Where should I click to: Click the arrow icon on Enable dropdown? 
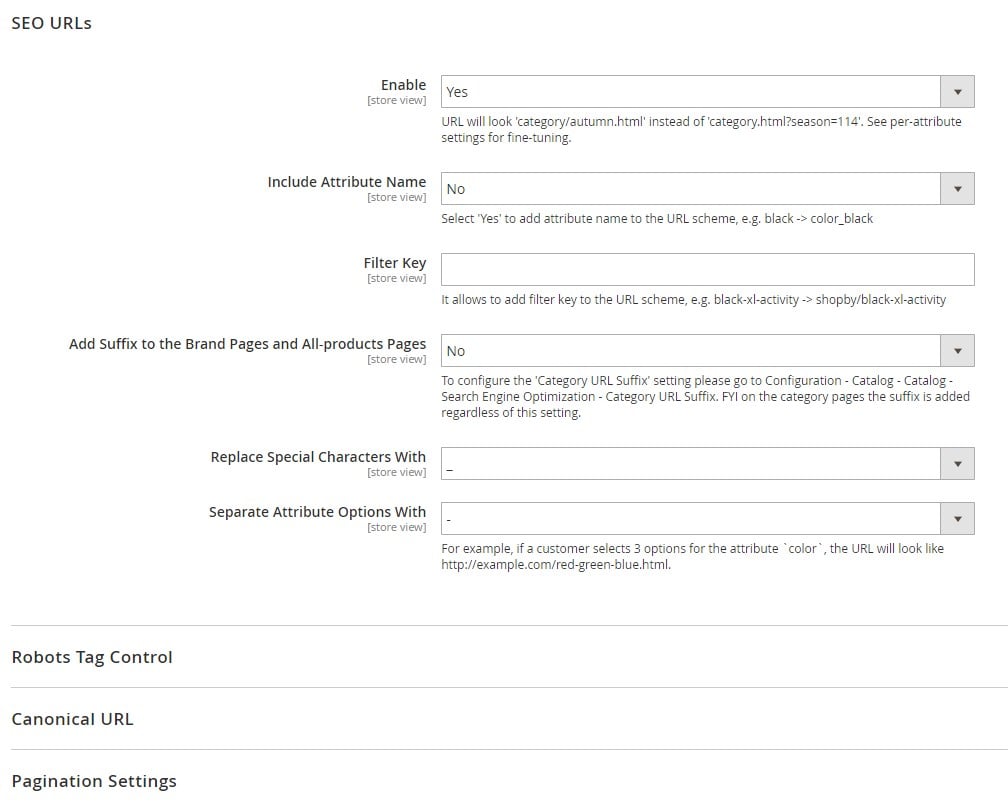(x=957, y=92)
